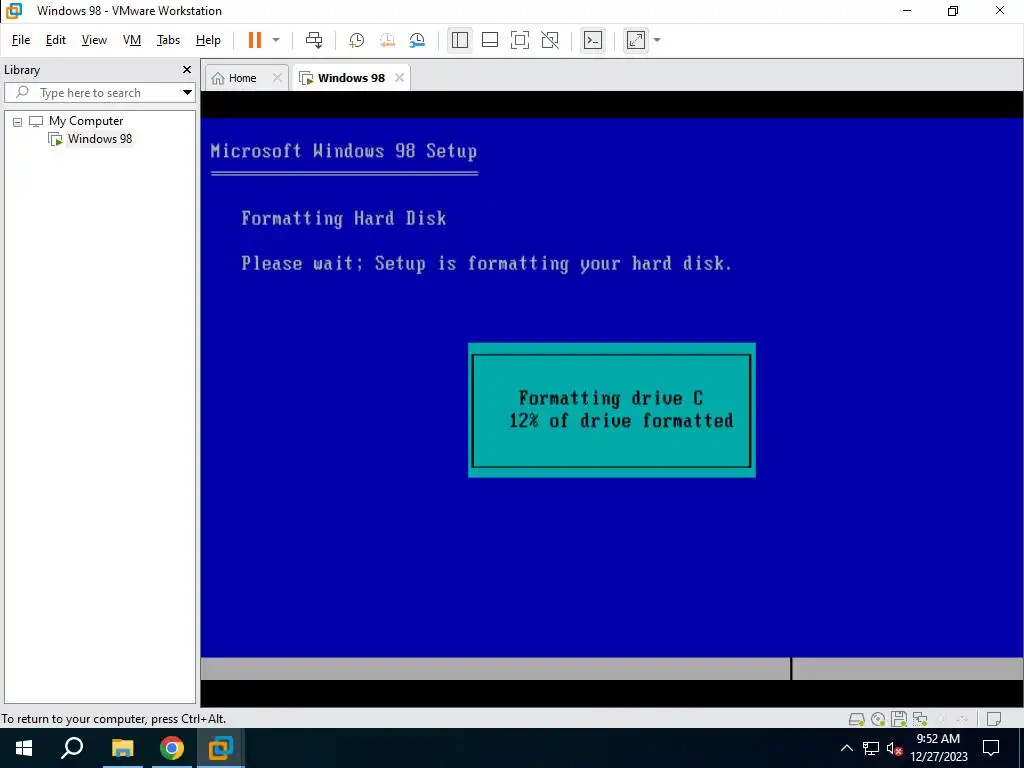Open the Tabs menu

[168, 40]
